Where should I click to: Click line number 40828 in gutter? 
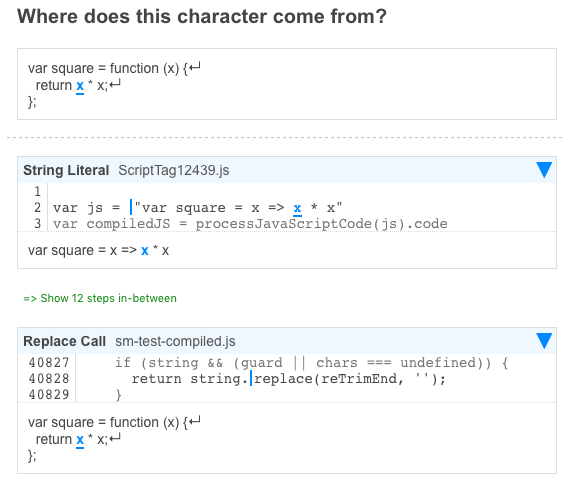click(x=49, y=379)
